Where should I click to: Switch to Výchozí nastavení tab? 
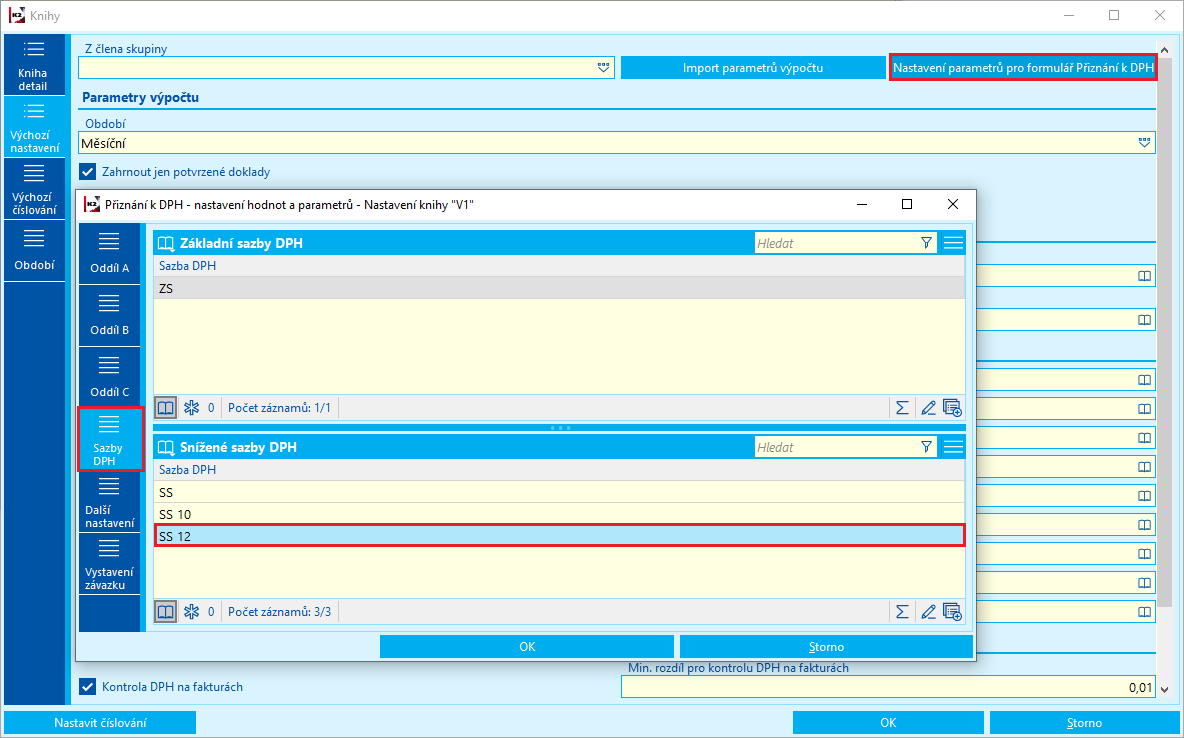click(x=34, y=127)
